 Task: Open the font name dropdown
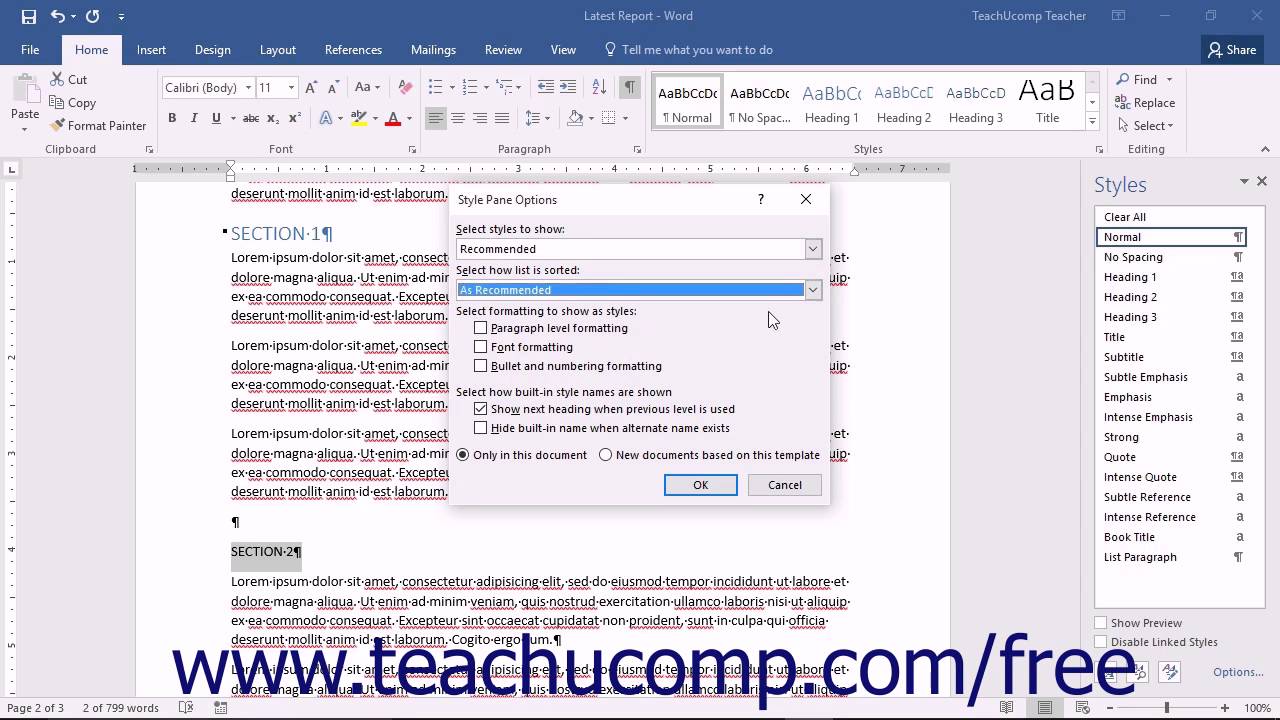248,88
